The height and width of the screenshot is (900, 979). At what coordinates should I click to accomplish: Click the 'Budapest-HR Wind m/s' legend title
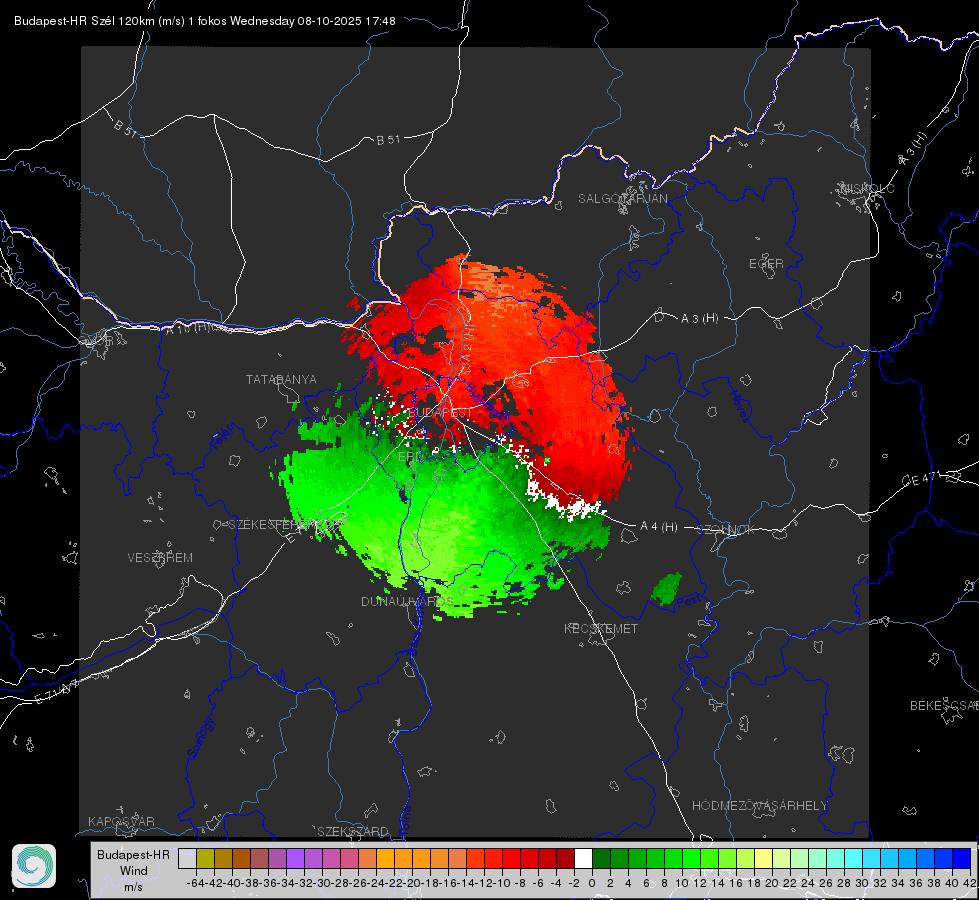(x=134, y=871)
